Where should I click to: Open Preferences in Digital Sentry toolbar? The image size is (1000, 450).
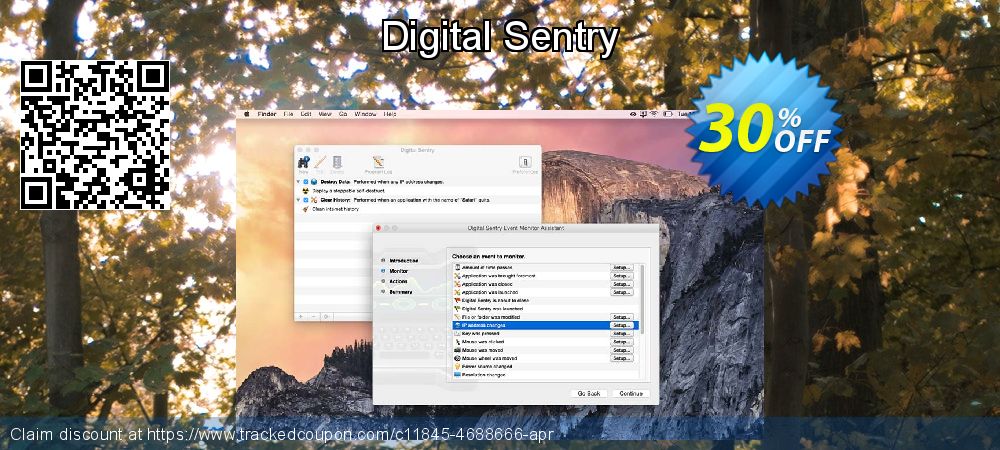coord(525,163)
